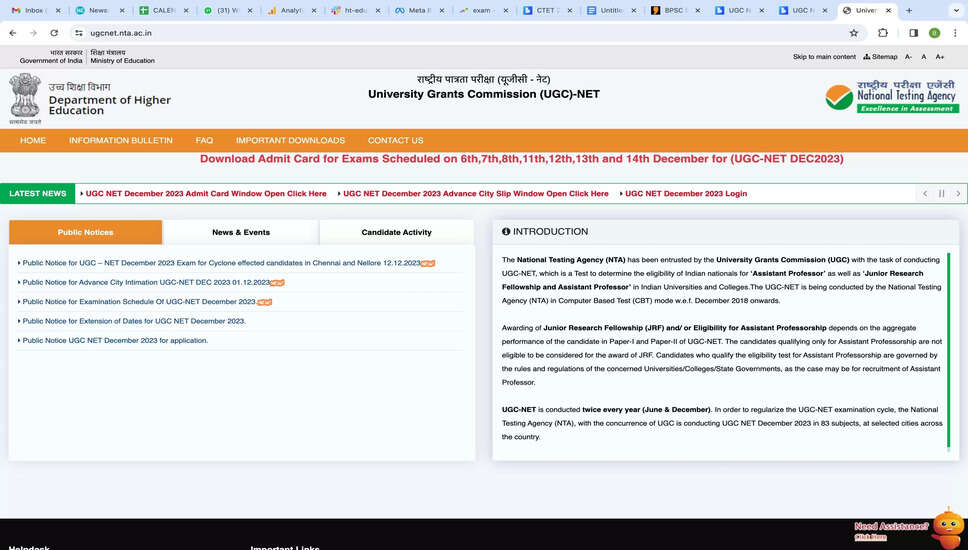968x550 pixels.
Task: Open Admit Card Window link in news ticker
Action: (x=206, y=194)
